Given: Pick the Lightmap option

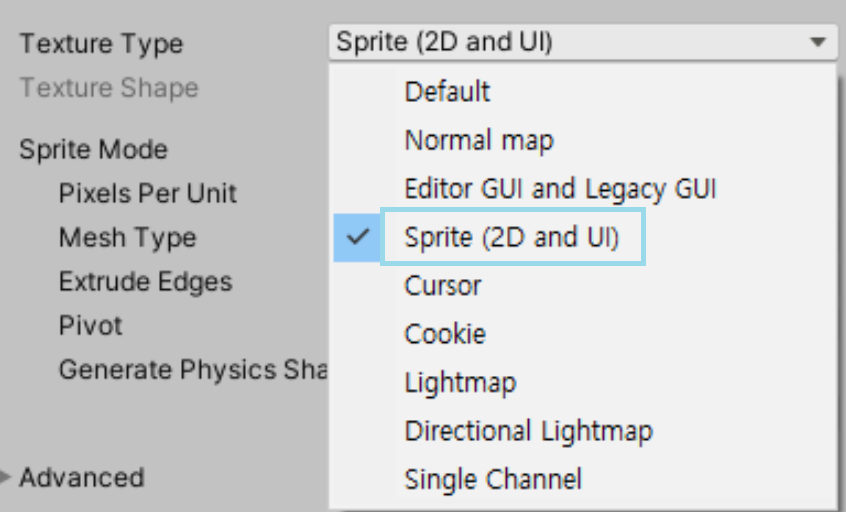Looking at the screenshot, I should [460, 383].
